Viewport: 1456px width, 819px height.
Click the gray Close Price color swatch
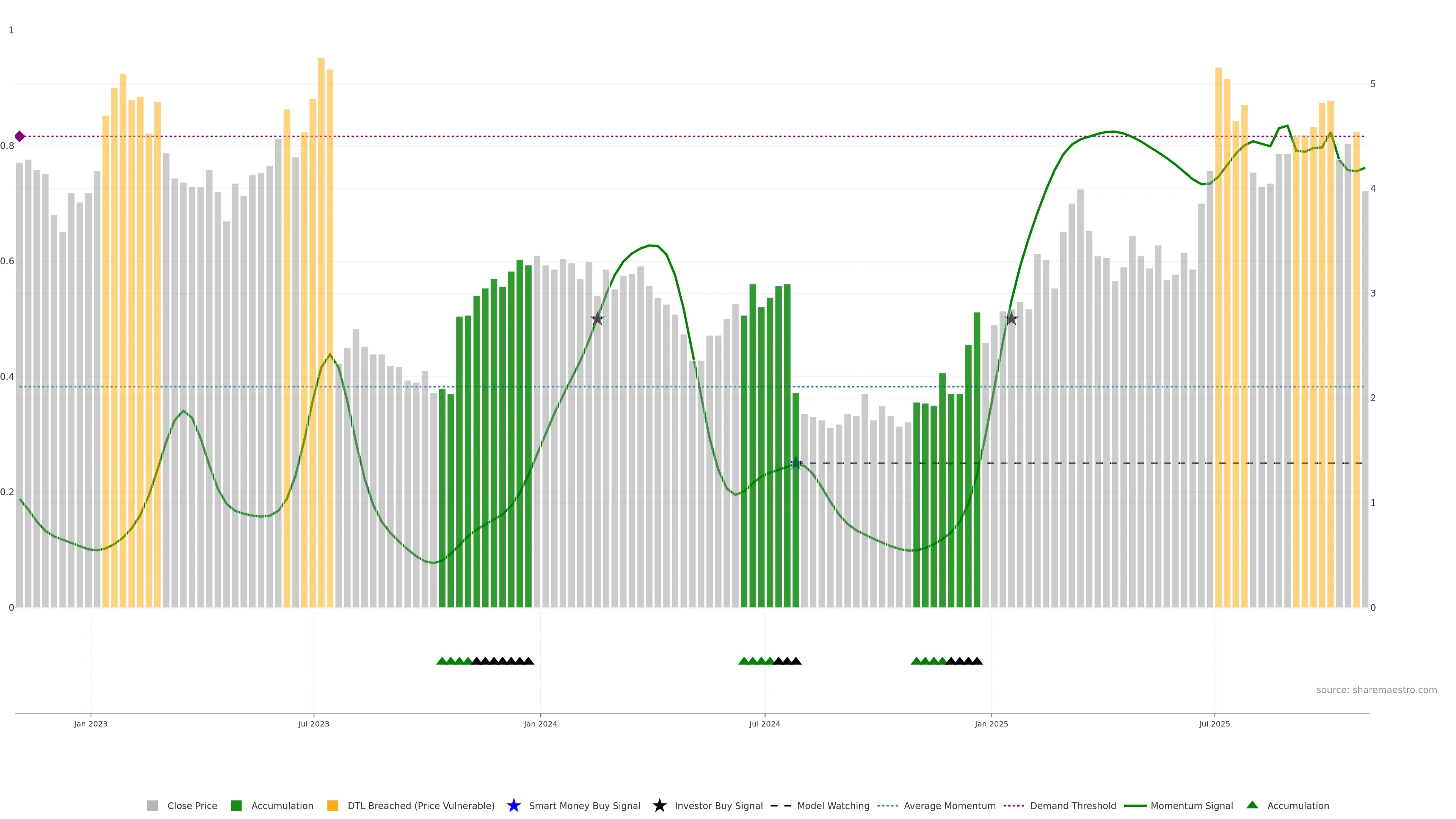click(152, 806)
